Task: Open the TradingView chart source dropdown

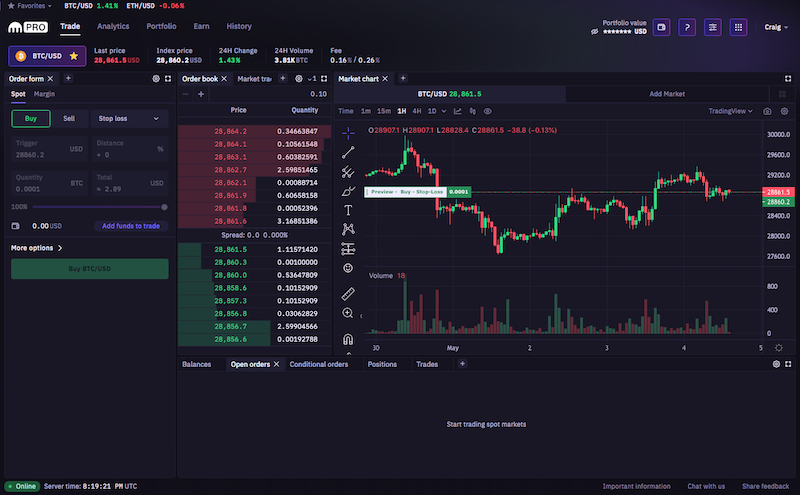Action: click(x=730, y=111)
